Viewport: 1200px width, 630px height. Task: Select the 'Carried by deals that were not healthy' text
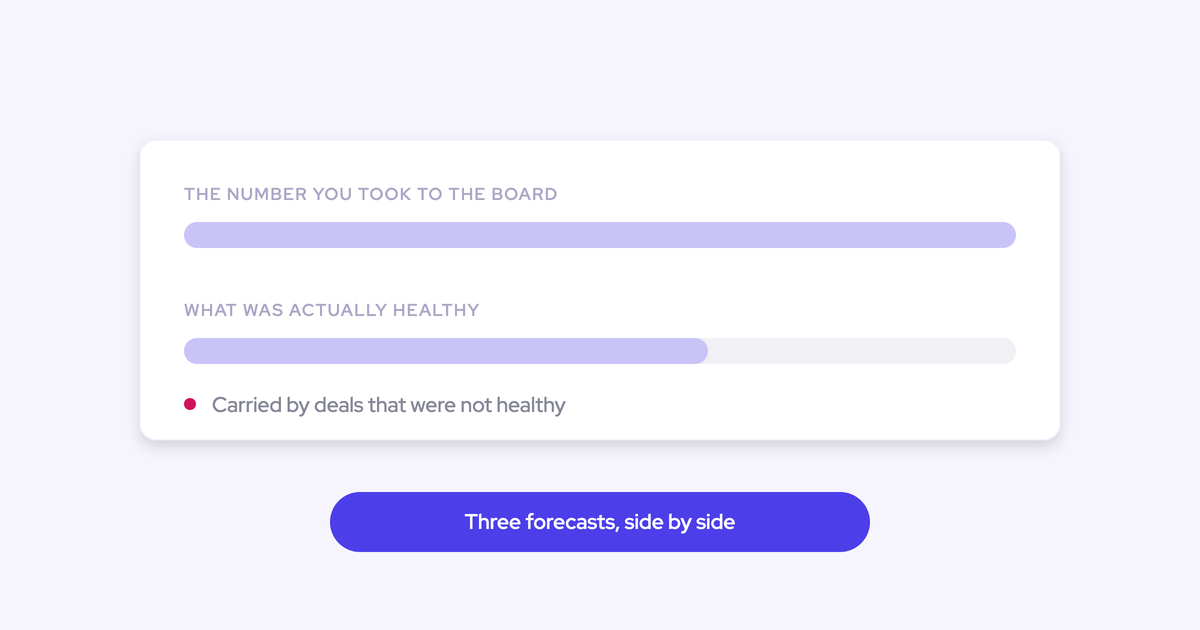coord(389,405)
